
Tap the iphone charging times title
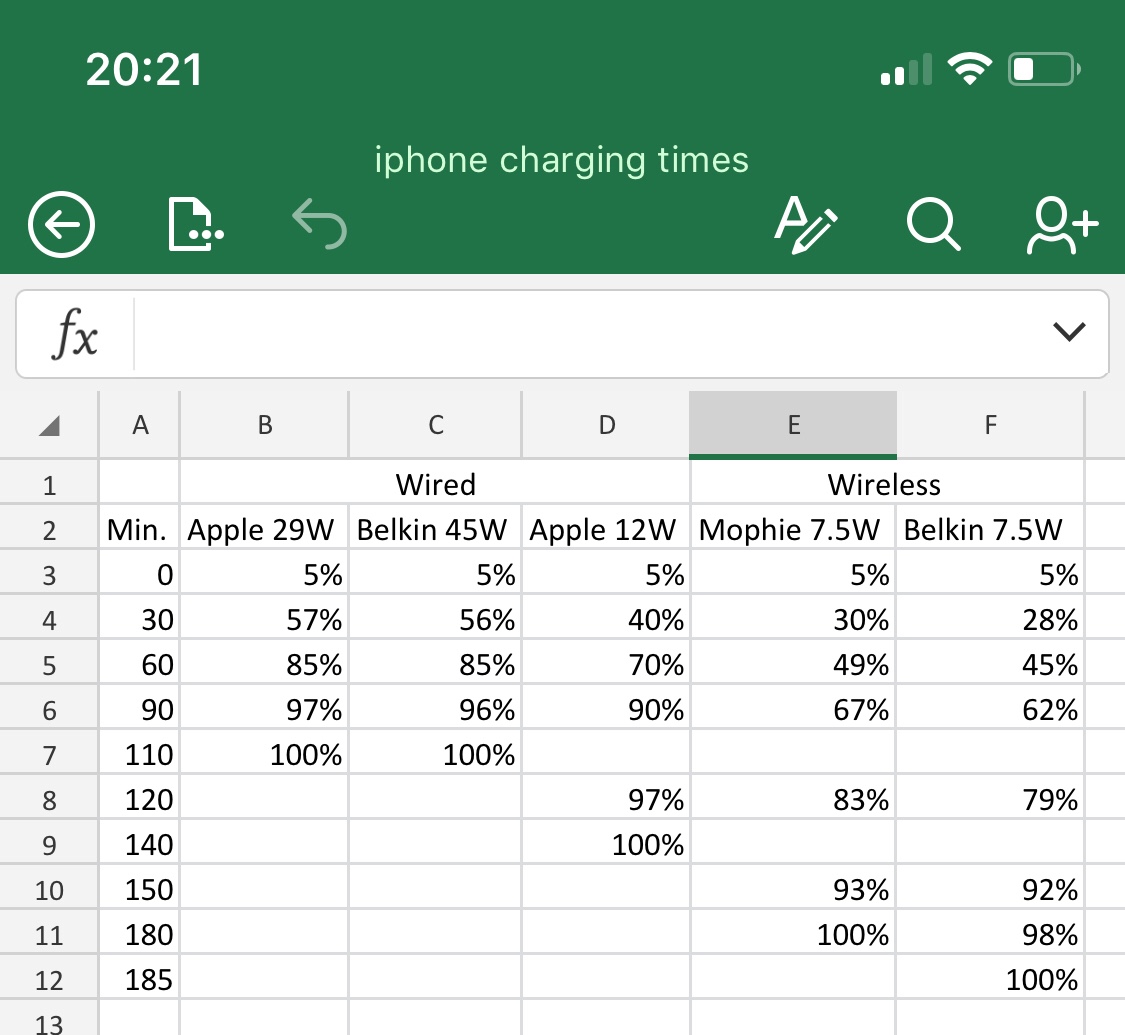coord(561,160)
